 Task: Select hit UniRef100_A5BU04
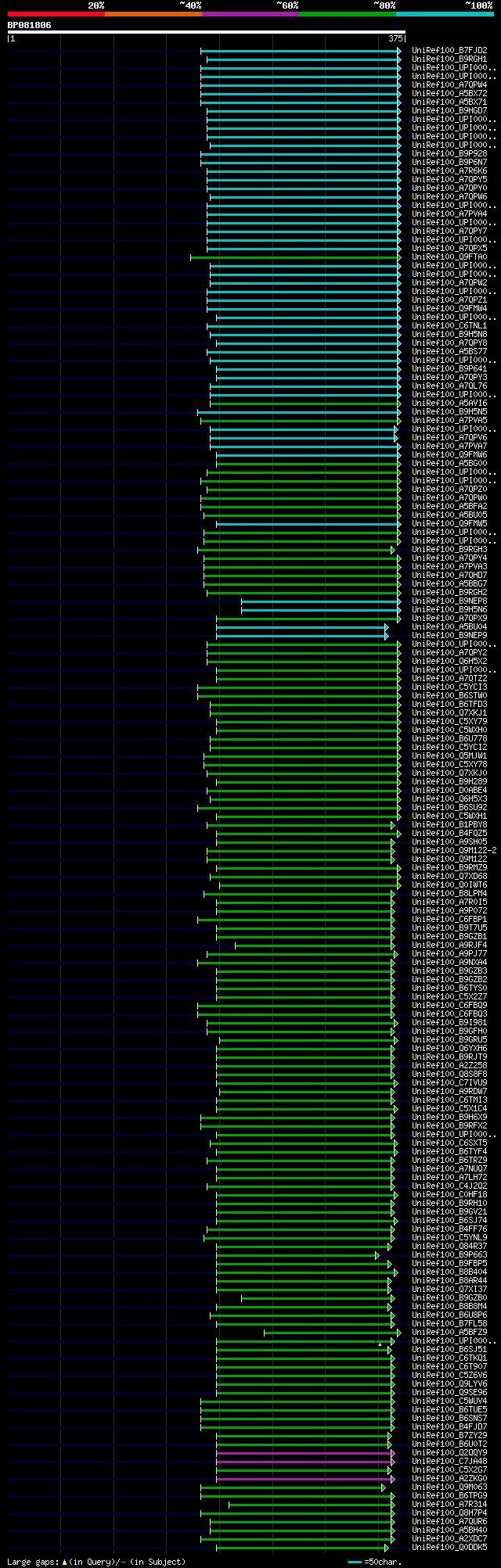click(449, 626)
